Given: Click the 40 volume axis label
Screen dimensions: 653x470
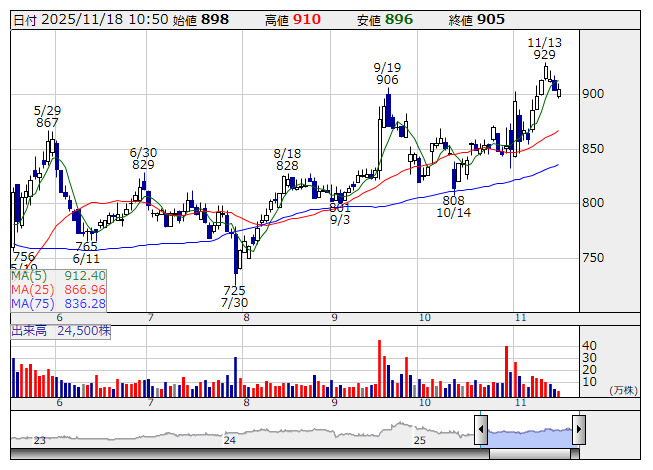Looking at the screenshot, I should tap(589, 346).
